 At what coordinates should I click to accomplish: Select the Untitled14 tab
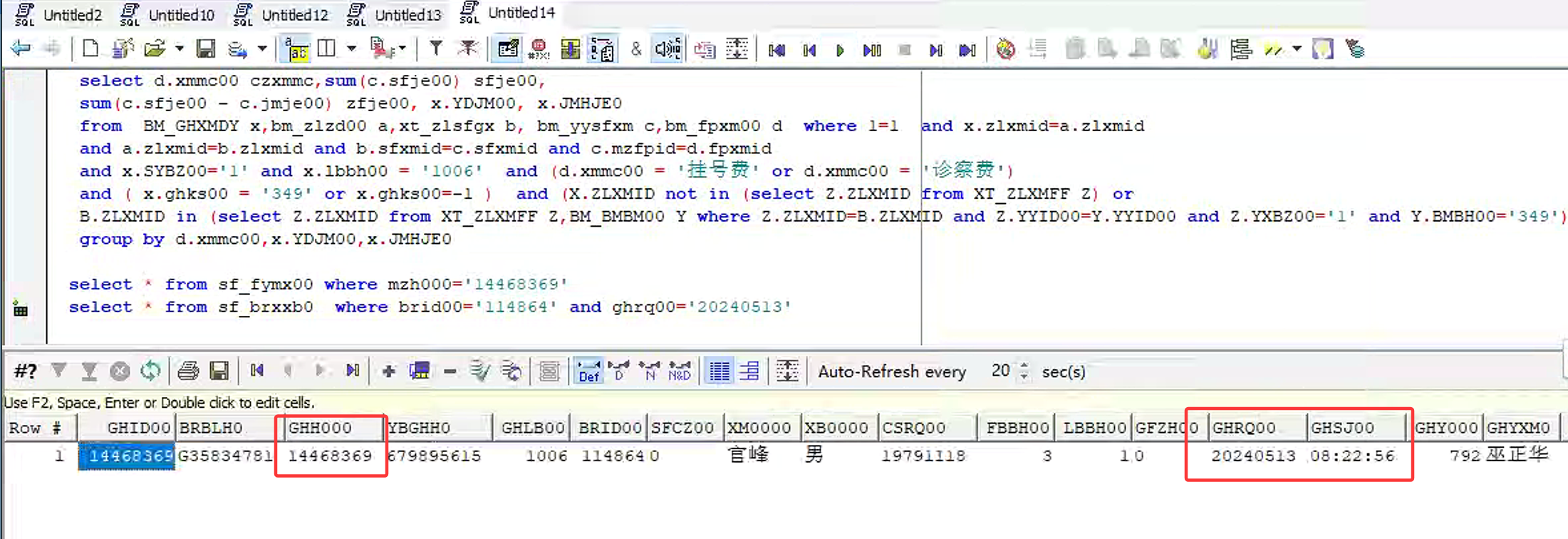tap(507, 12)
